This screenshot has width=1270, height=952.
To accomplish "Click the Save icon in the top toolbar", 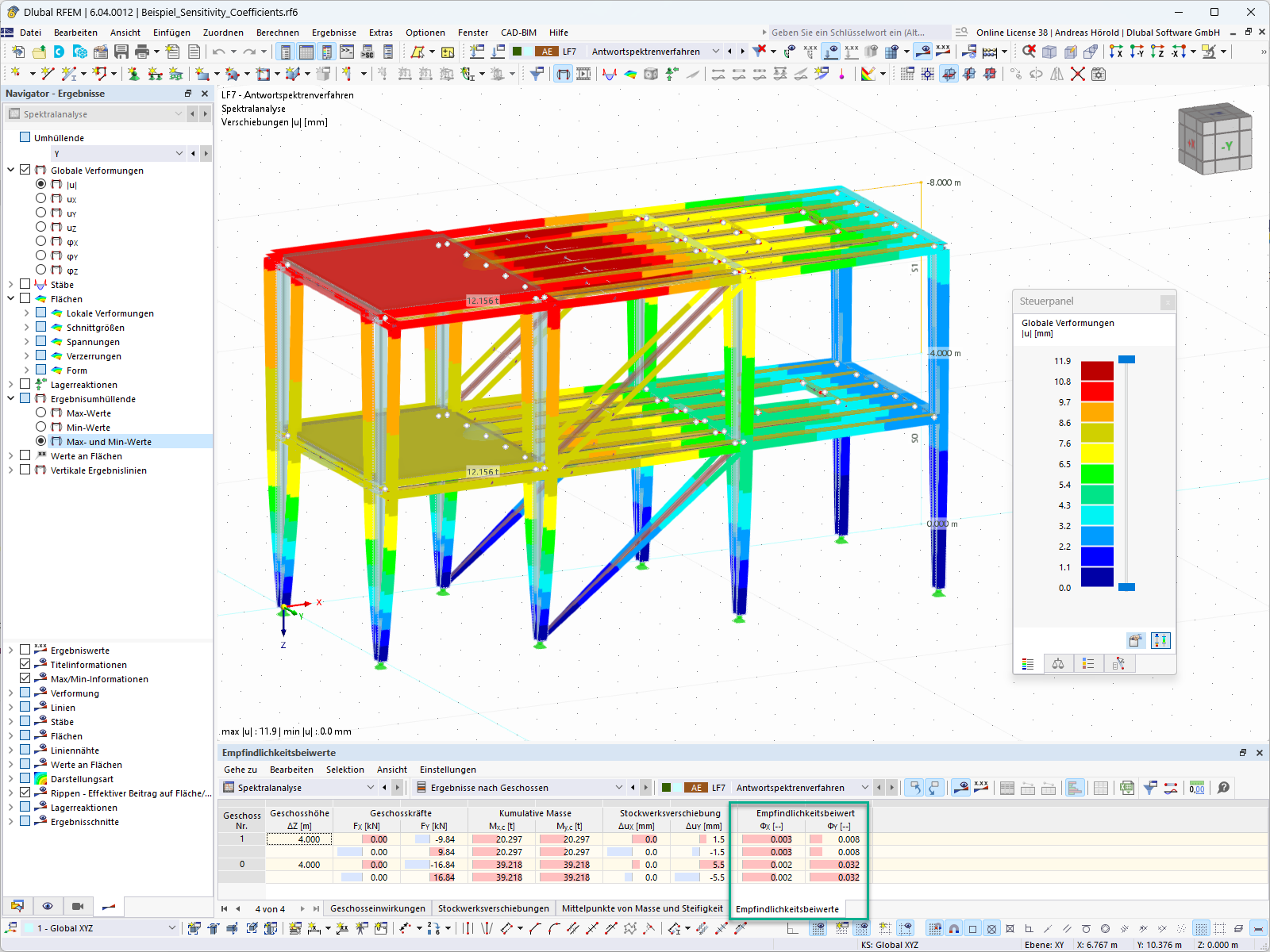I will click(x=121, y=52).
